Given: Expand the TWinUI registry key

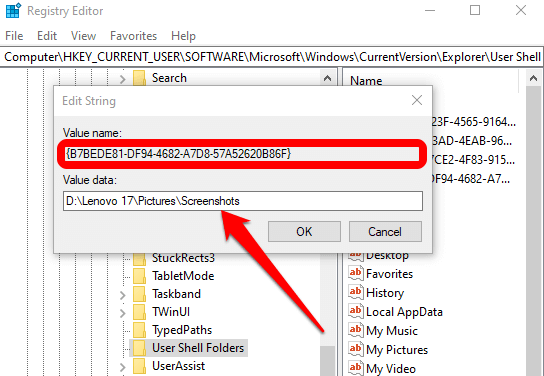Looking at the screenshot, I should click(x=122, y=313).
